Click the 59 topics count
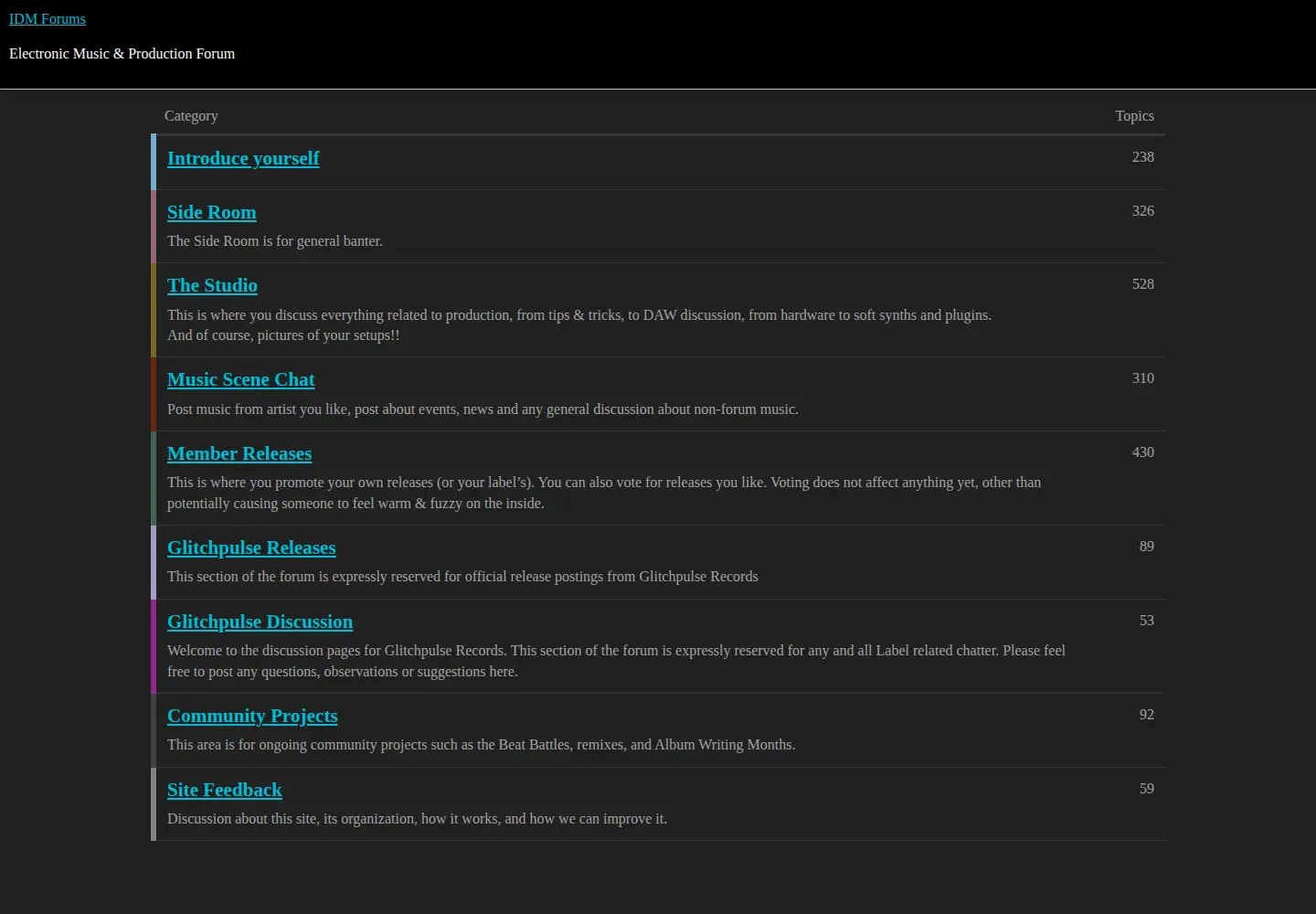 tap(1147, 789)
